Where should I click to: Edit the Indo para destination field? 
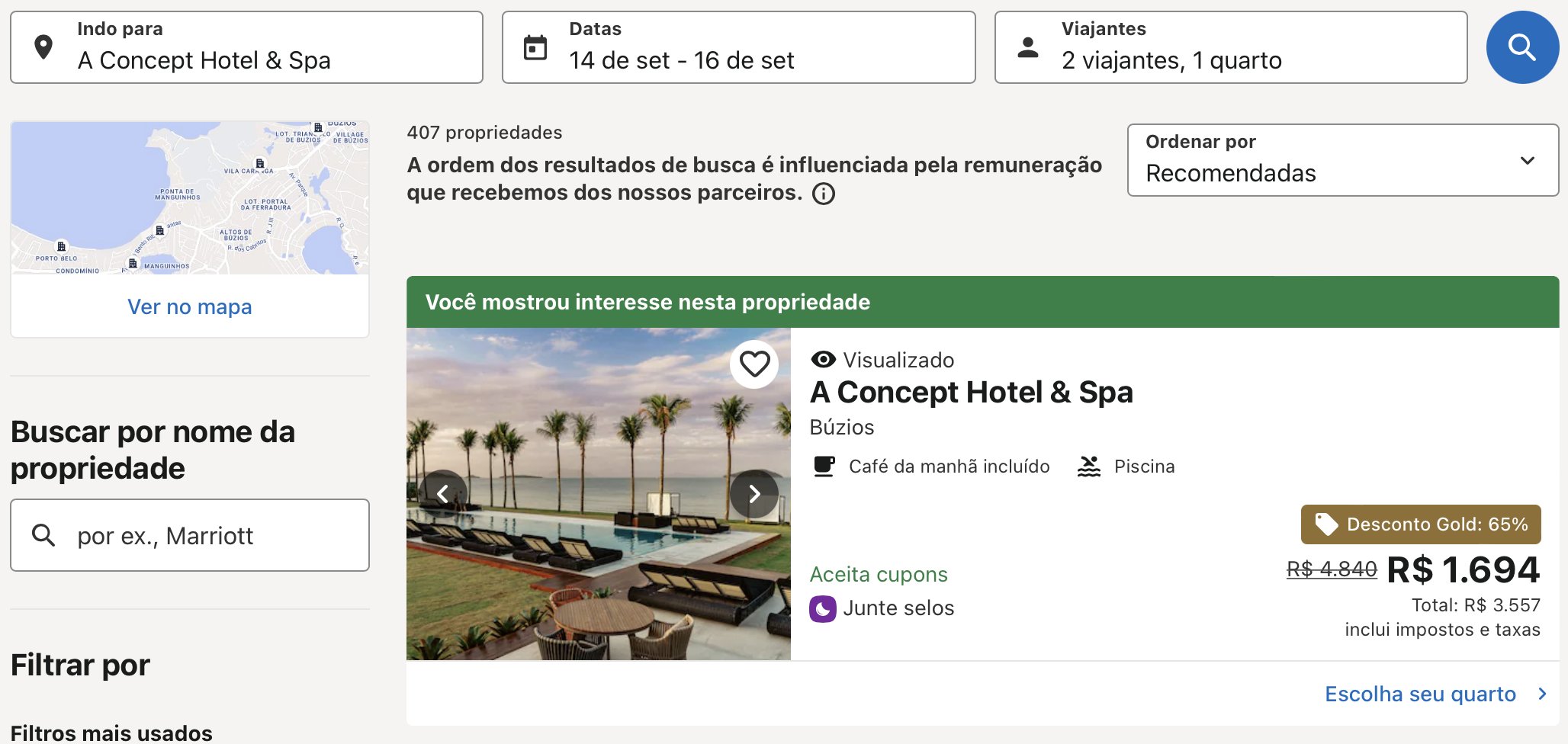(246, 47)
